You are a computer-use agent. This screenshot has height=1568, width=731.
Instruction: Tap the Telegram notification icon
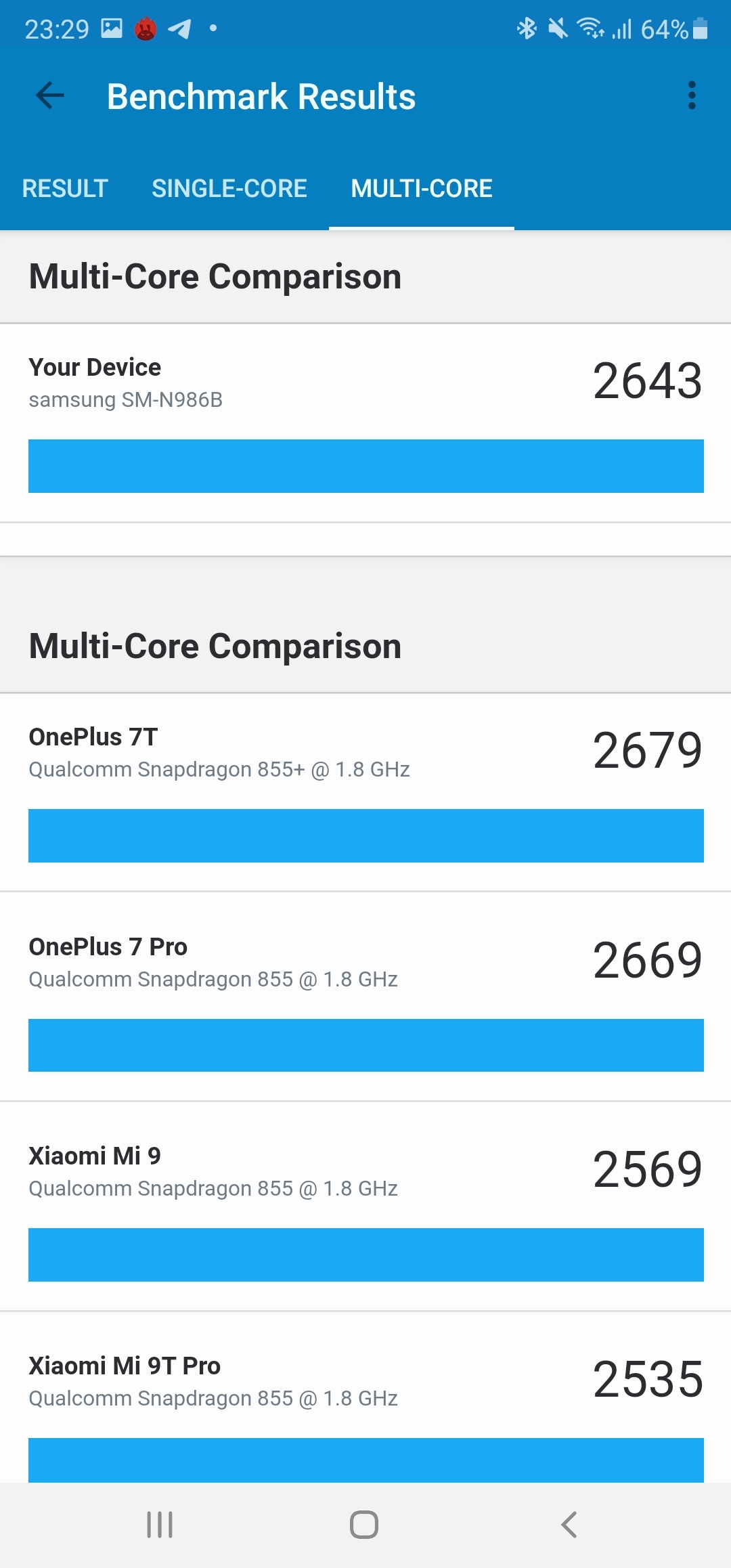pos(179,29)
